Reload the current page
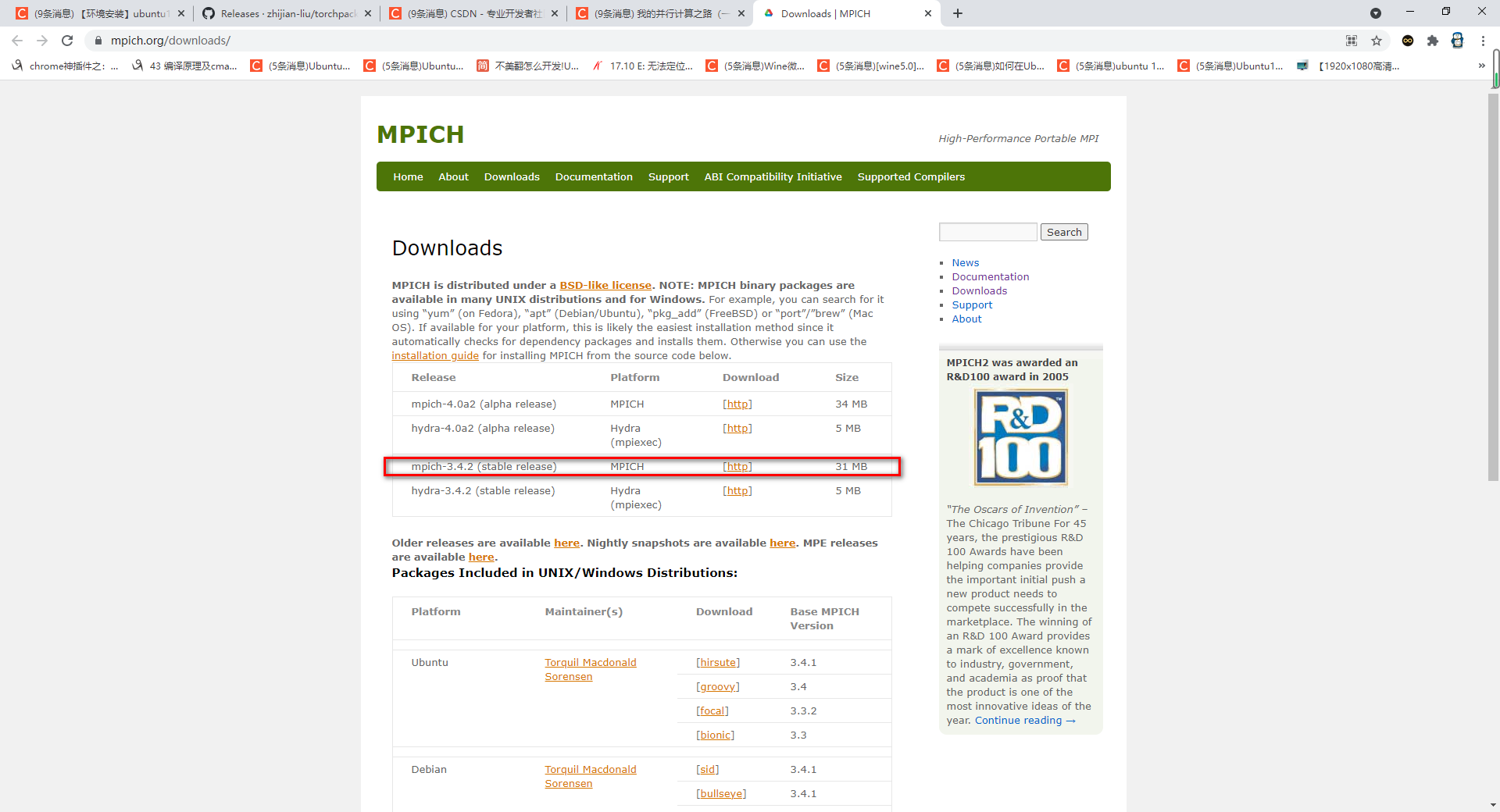This screenshot has width=1500, height=812. pos(67,41)
